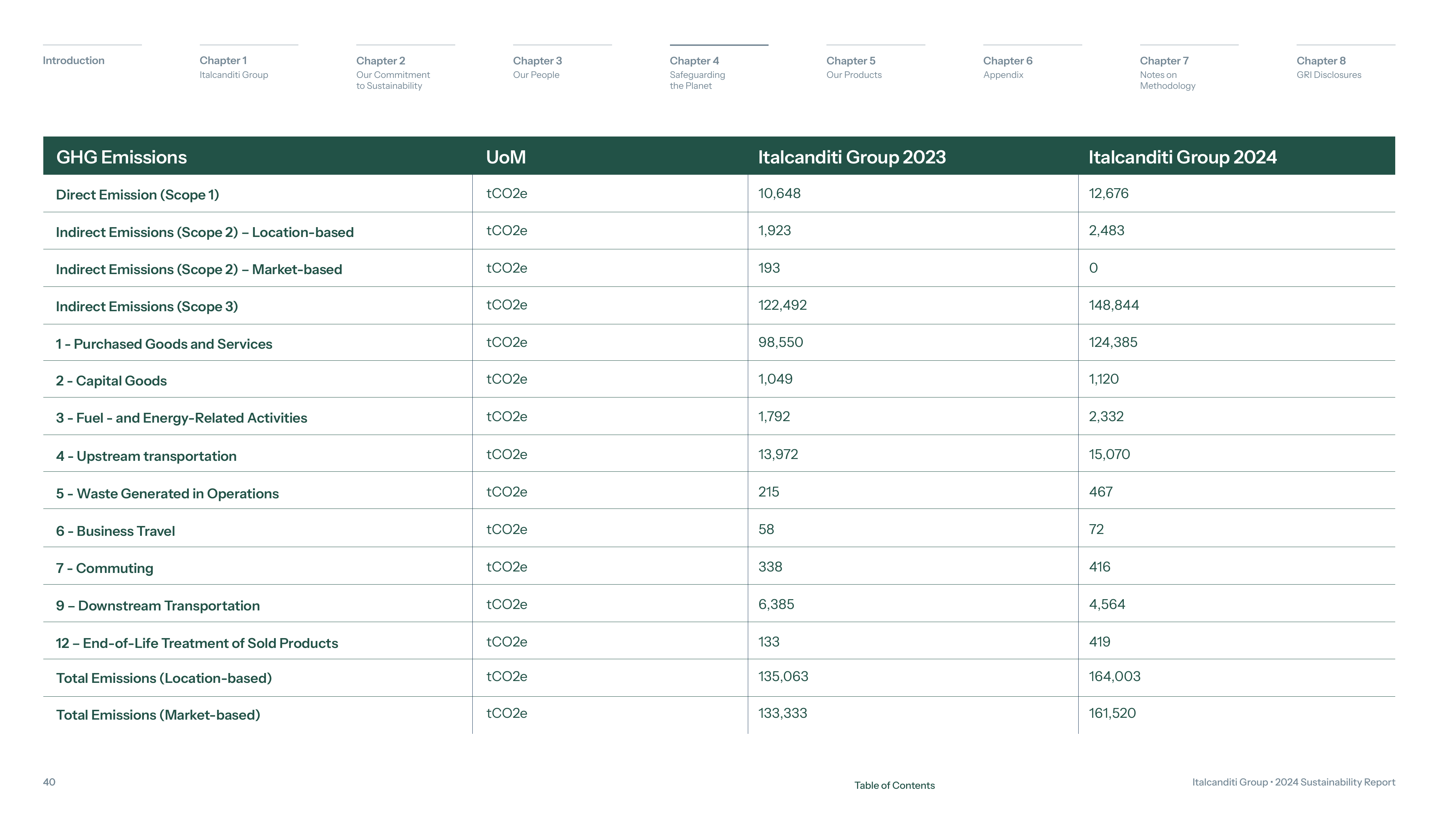Screen dimensions: 1456x819
Task: Select Indirect Emissions (Scope 3) label
Action: tap(147, 306)
